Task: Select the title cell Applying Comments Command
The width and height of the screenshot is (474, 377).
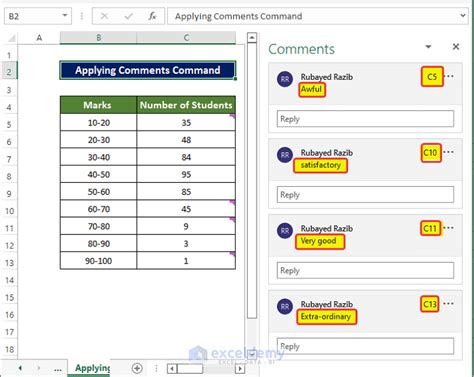Action: pos(148,70)
